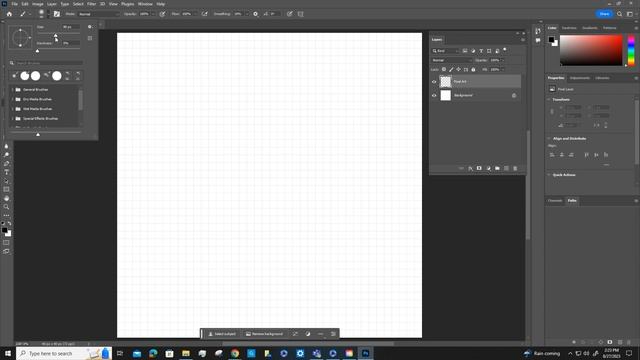Switch to the Channels tab
640x360 pixels.
[555, 200]
